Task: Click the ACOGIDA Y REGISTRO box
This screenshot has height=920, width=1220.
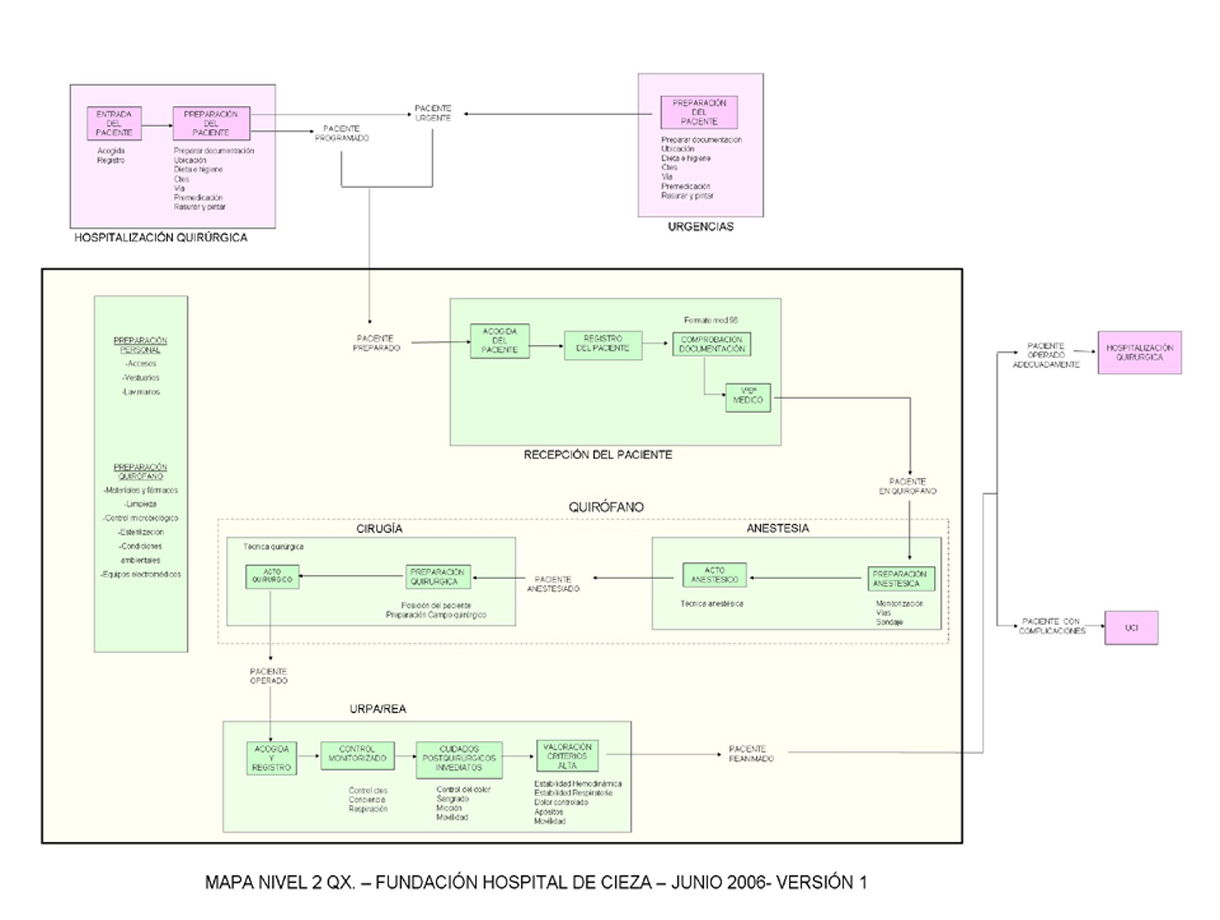Action: (x=272, y=758)
